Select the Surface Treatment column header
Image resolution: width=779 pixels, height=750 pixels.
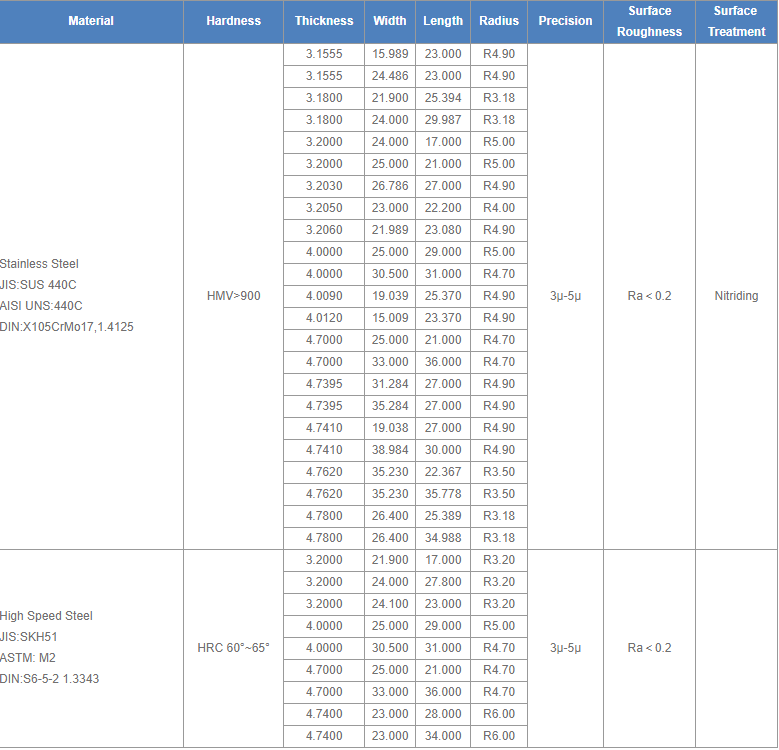click(x=736, y=21)
